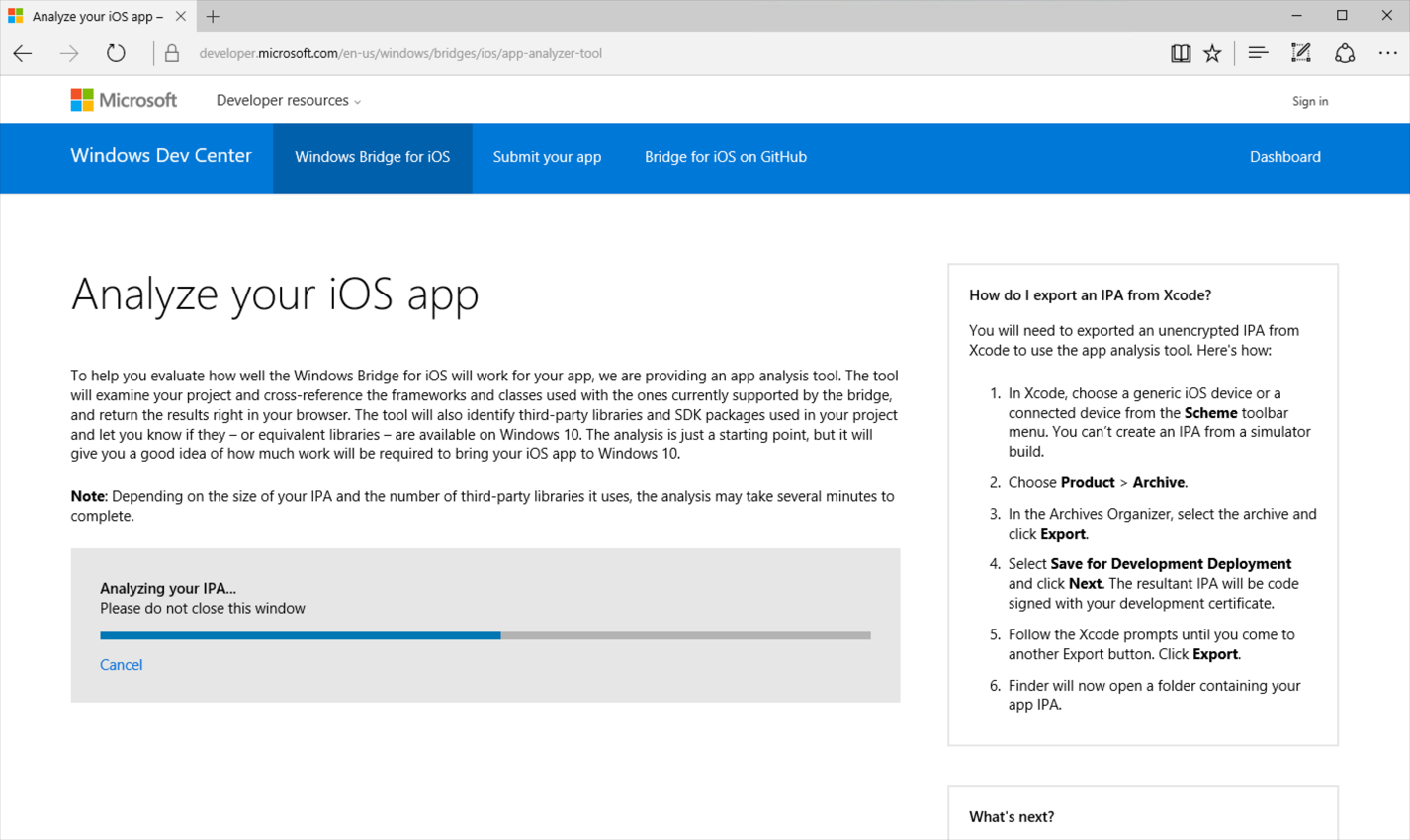The image size is (1410, 840).
Task: Open the More actions ellipsis menu
Action: tap(1388, 53)
